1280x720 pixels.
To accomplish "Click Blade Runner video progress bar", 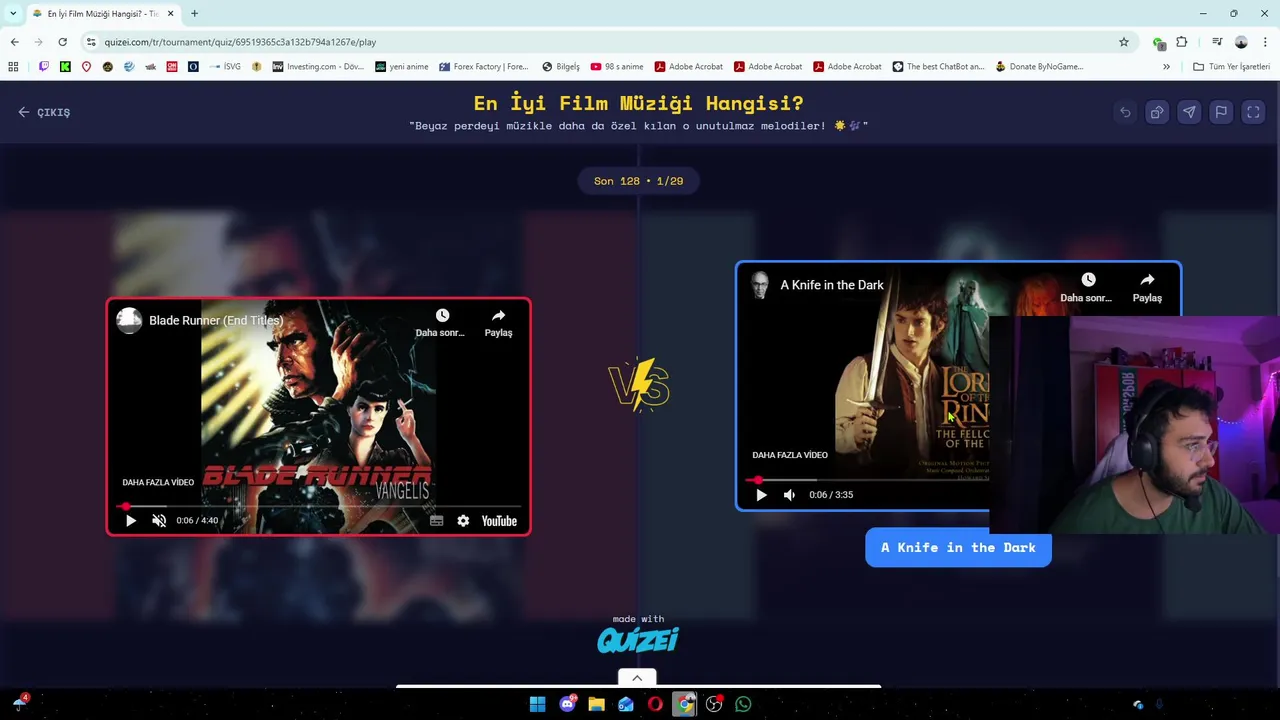I will (319, 506).
